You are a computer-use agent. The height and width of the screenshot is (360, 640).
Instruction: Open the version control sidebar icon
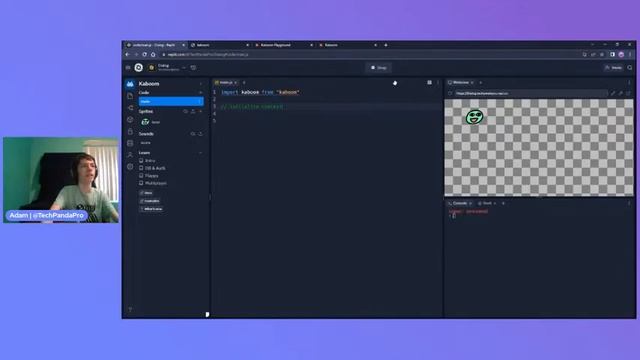[130, 108]
